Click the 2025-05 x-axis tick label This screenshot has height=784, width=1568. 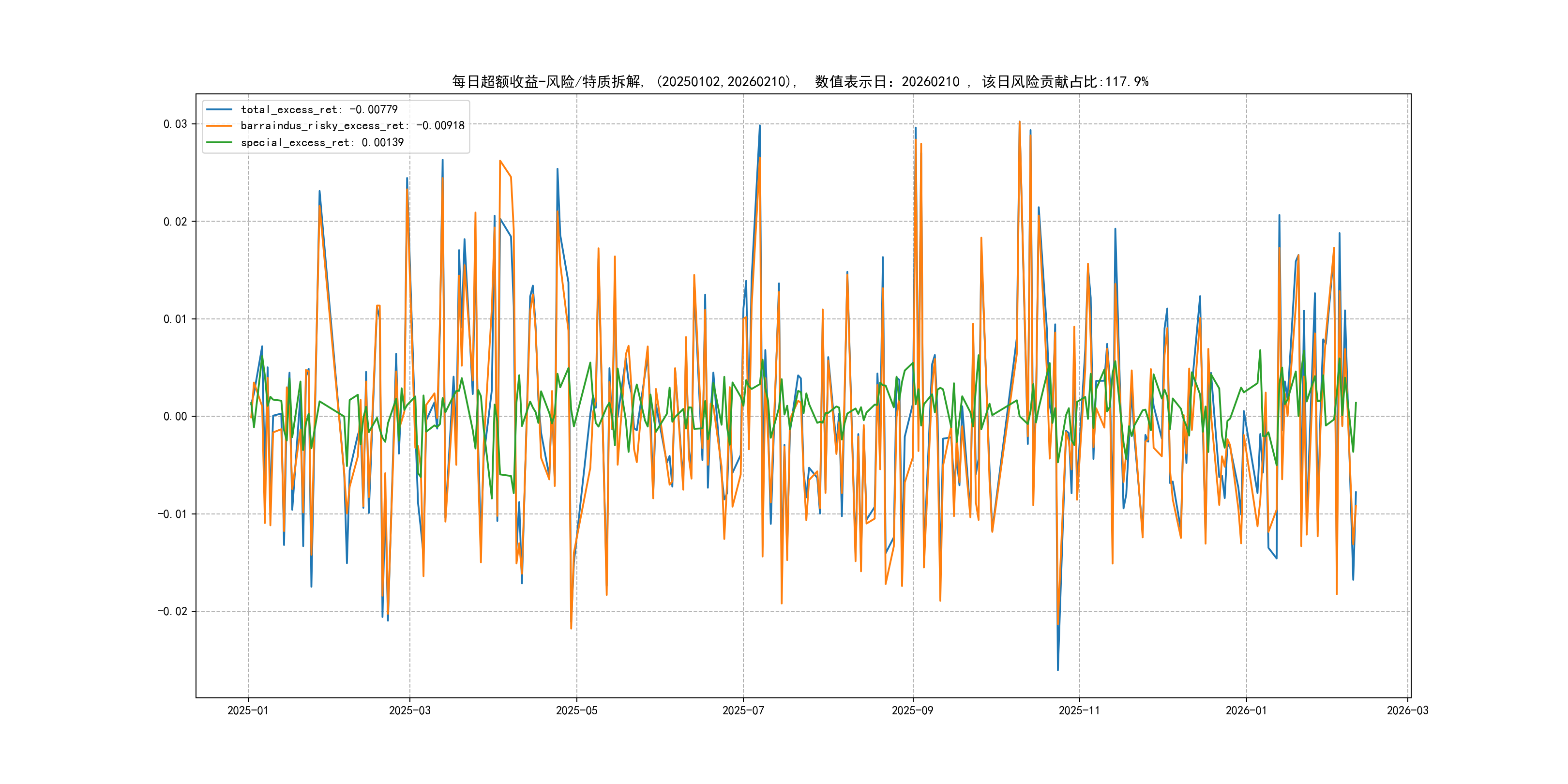coord(576,710)
